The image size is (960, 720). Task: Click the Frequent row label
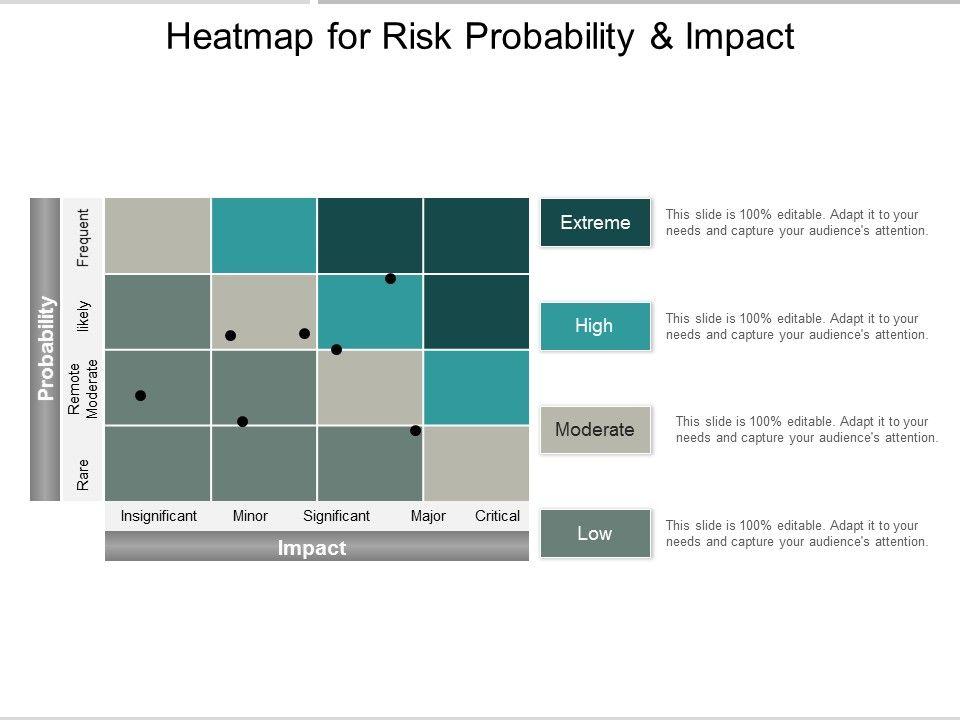[84, 237]
